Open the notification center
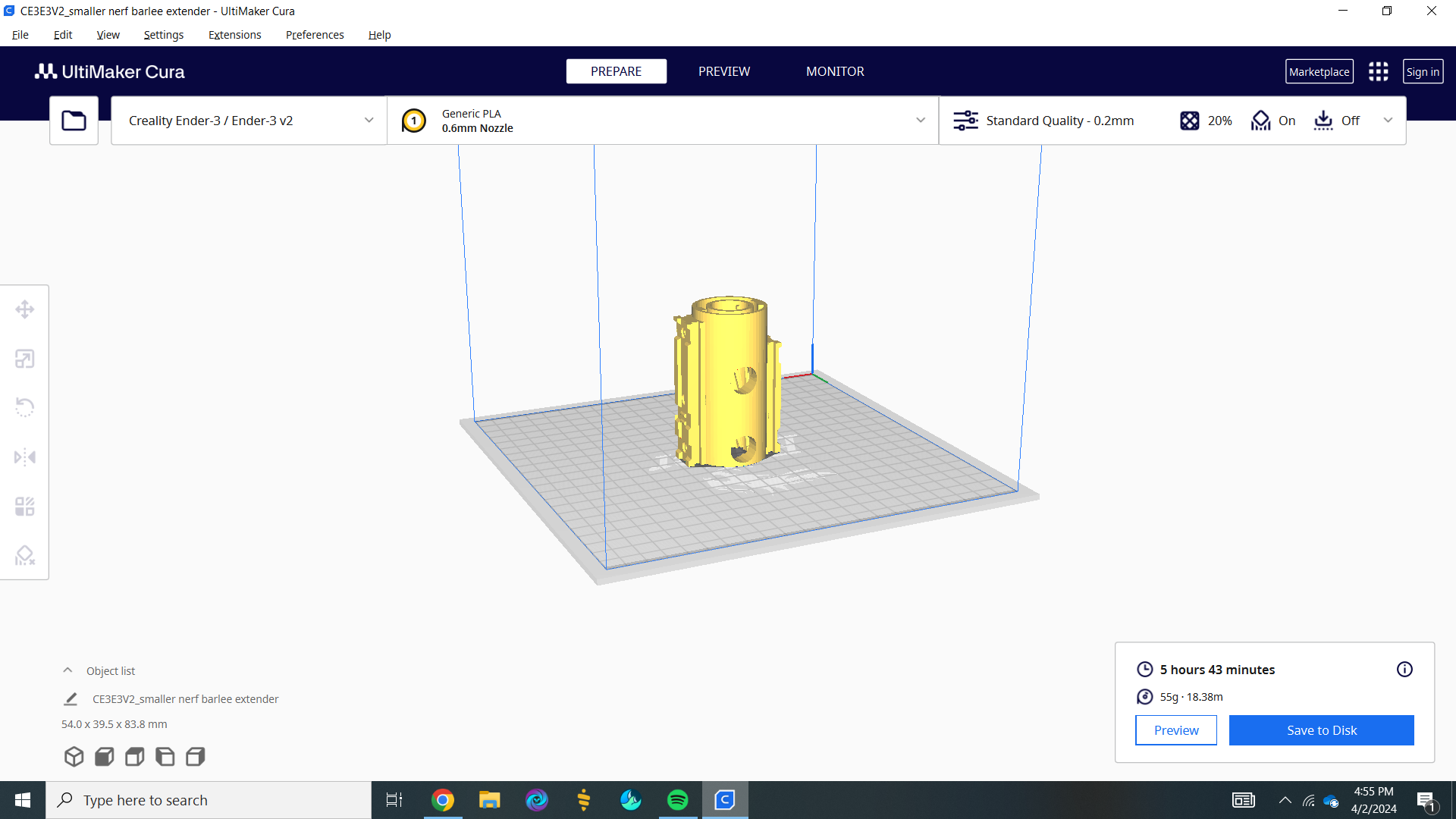Screen dimensions: 1456x819 click(1426, 800)
